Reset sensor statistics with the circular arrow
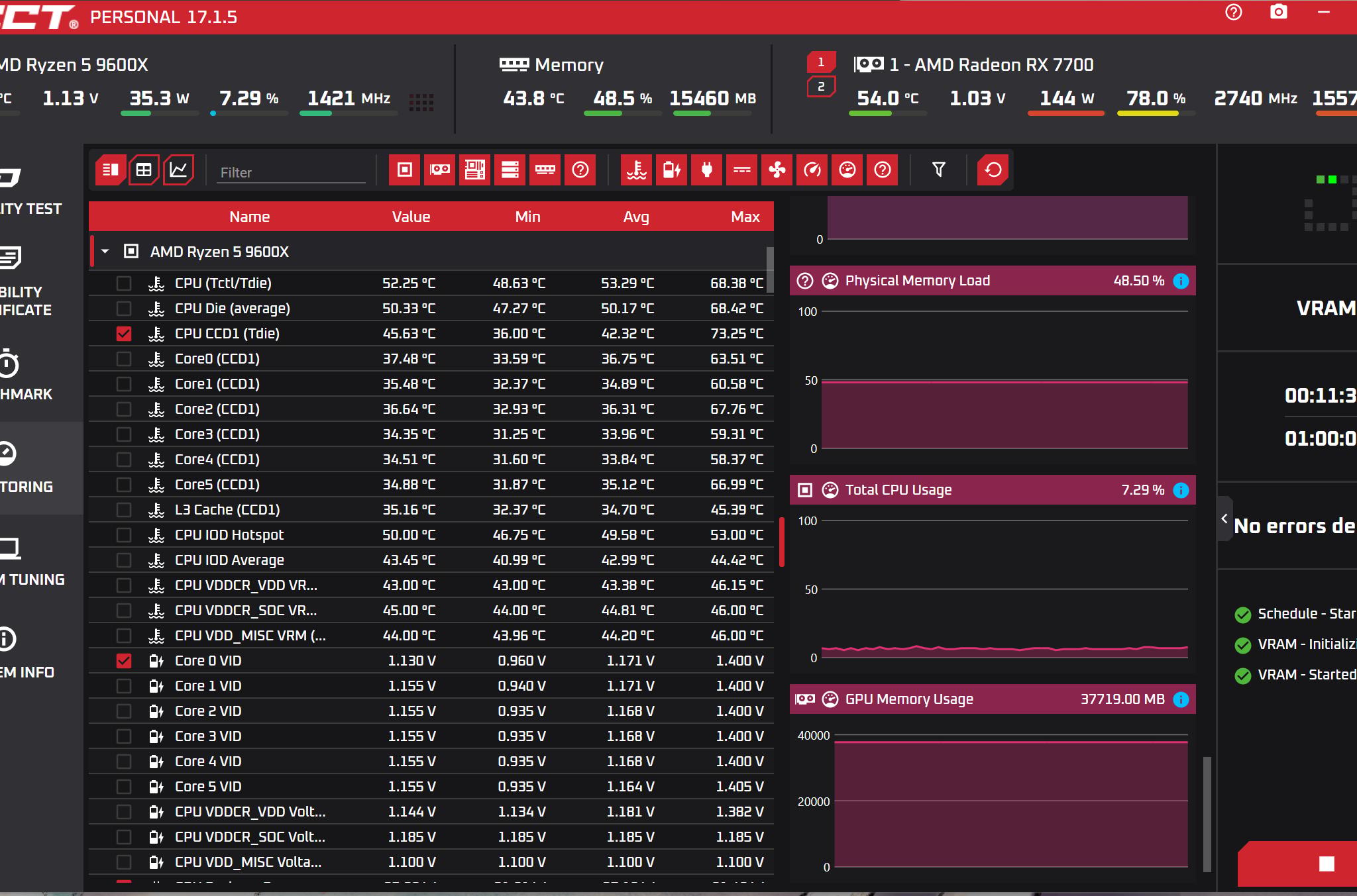The height and width of the screenshot is (896, 1357). point(993,170)
